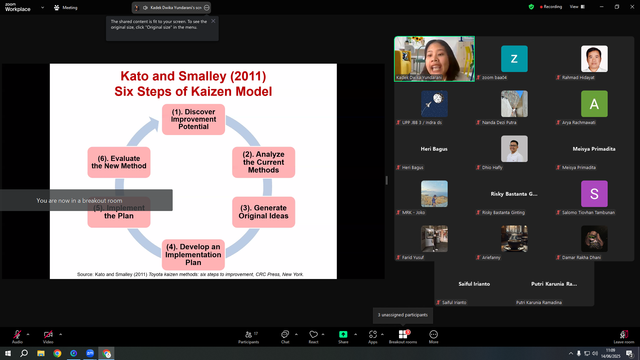This screenshot has width=640, height=360.
Task: Select Rahmad Hidayat participant tile
Action: click(594, 59)
